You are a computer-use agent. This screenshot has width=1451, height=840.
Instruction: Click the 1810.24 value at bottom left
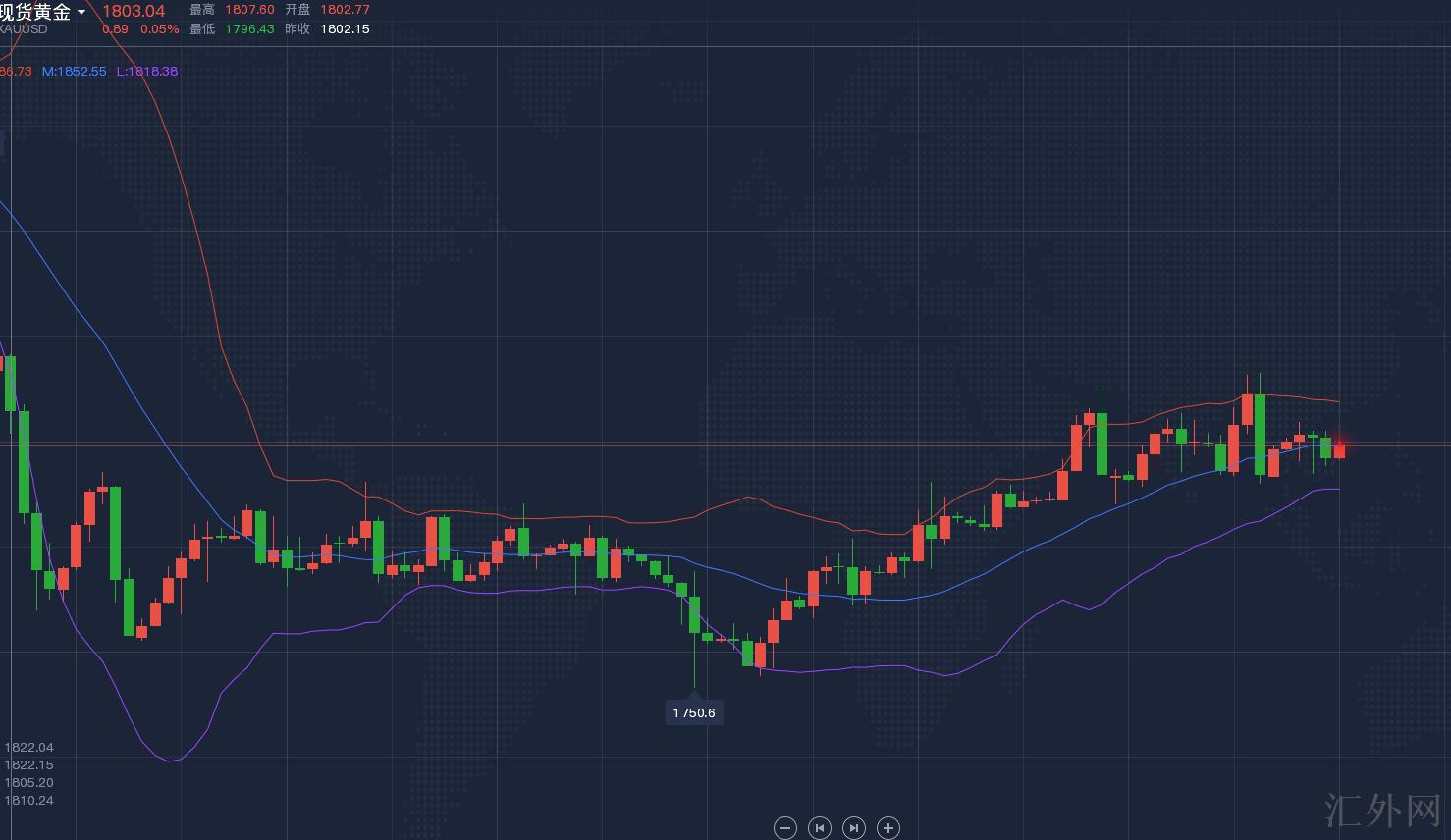tap(29, 801)
